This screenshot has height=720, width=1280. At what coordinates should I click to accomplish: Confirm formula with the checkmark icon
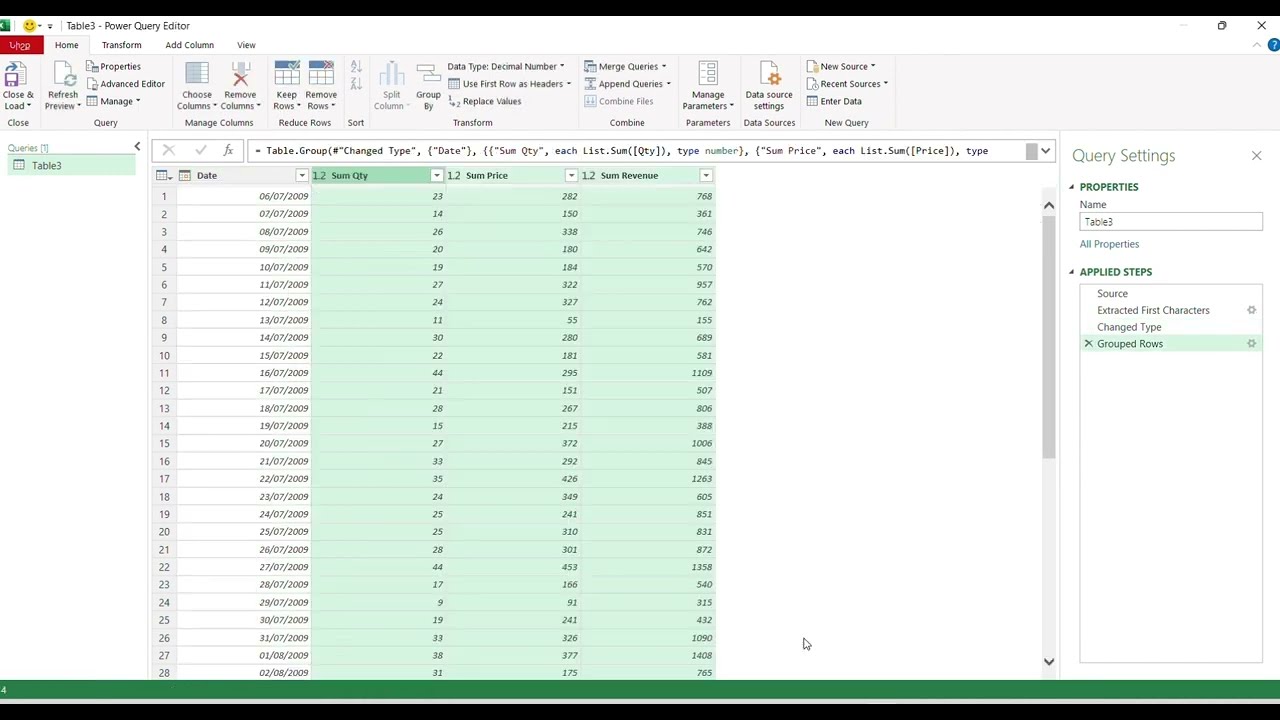200,151
